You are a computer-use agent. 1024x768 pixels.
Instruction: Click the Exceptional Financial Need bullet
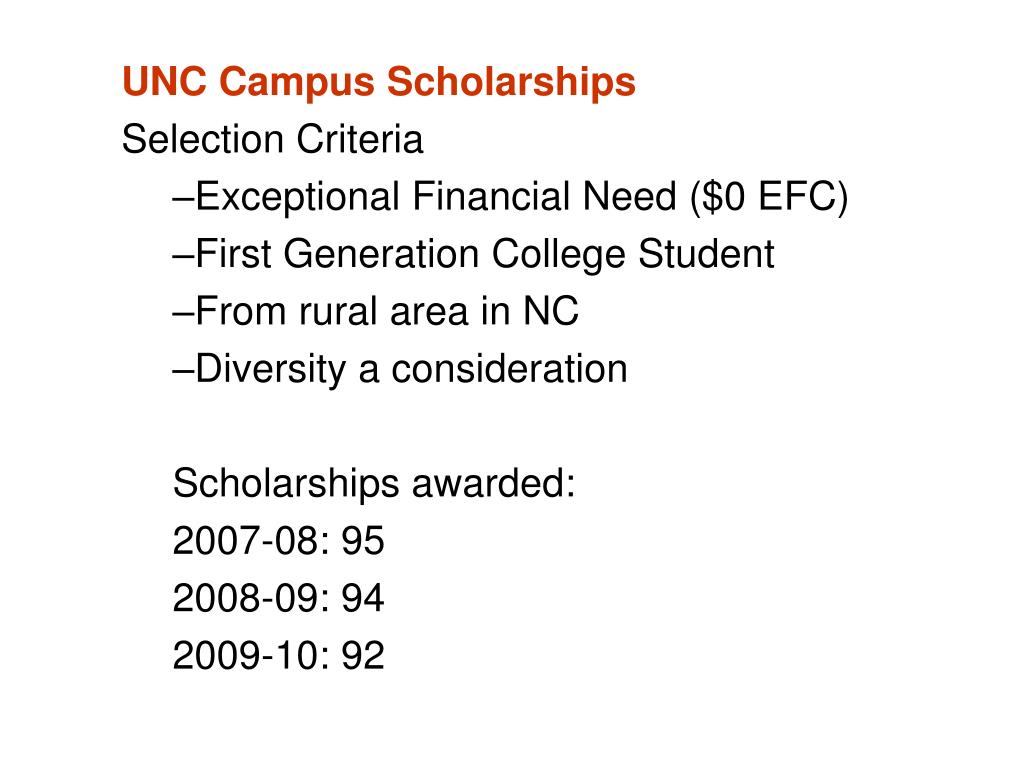coord(510,197)
